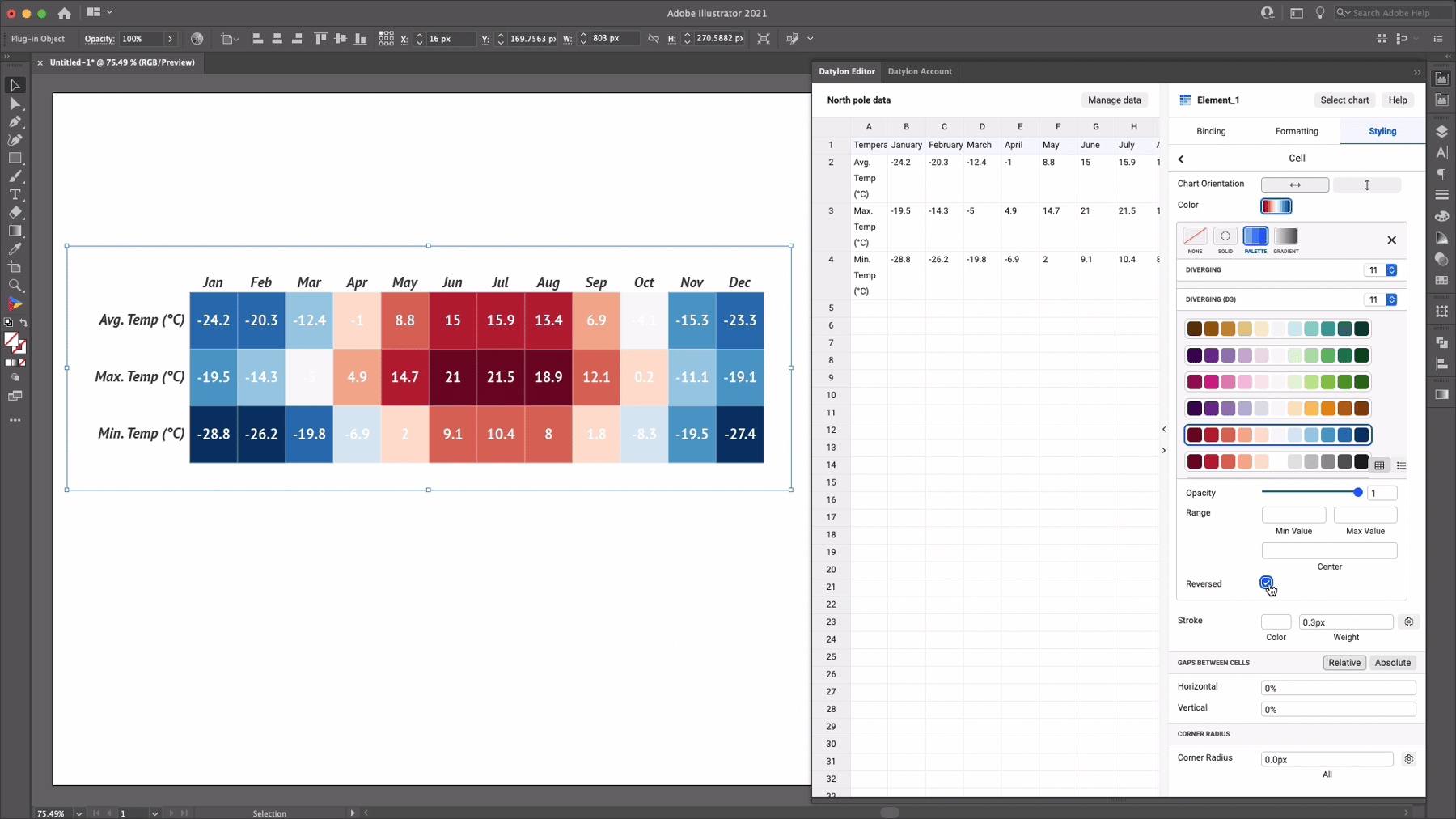
Task: Open Stroke weight settings gear
Action: (1408, 622)
